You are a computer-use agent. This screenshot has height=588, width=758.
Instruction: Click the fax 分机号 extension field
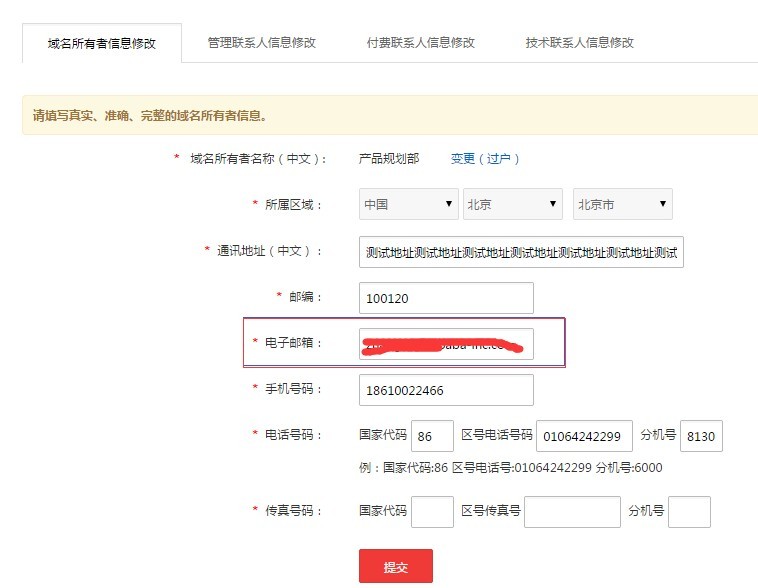pos(689,511)
